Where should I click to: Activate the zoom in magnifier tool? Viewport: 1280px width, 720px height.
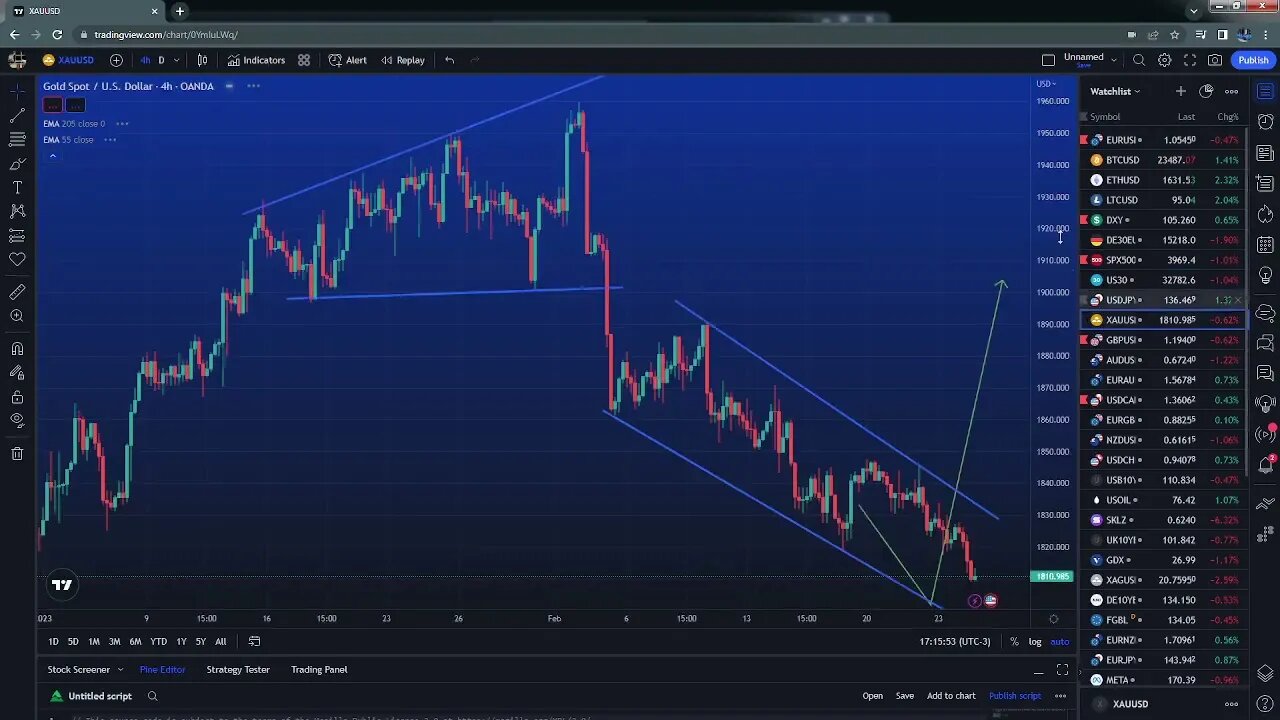coord(17,316)
